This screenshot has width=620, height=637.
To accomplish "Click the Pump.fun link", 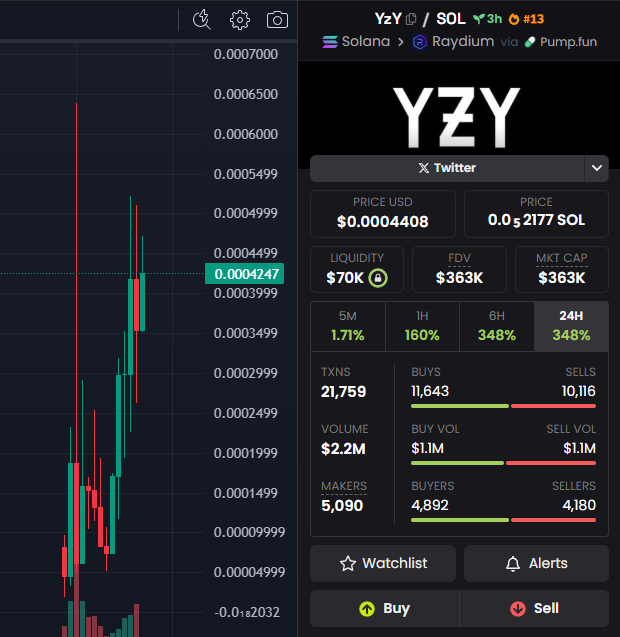I will coord(561,42).
